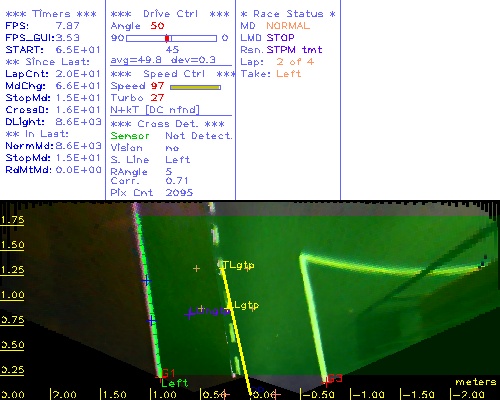The width and height of the screenshot is (500, 400).
Task: Click the Turbo value 27
Action: point(157,98)
